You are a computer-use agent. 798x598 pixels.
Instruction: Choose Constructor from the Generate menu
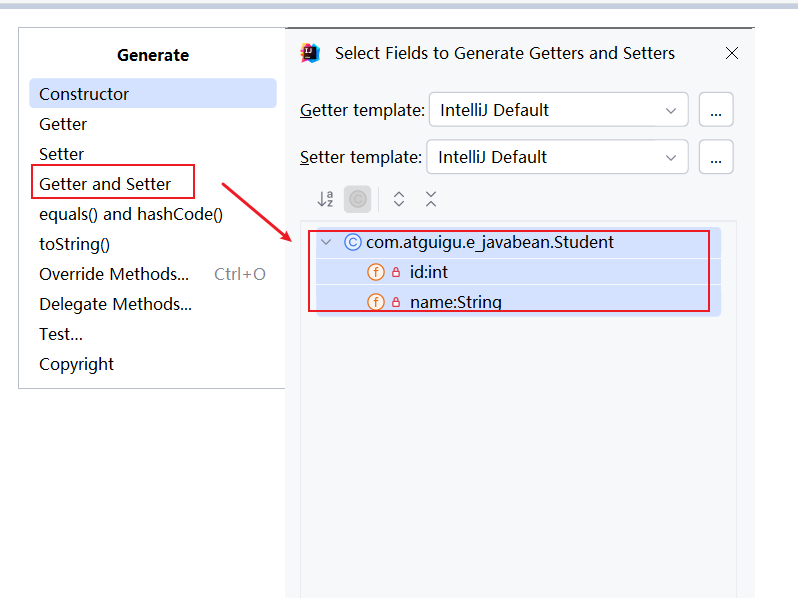[84, 94]
